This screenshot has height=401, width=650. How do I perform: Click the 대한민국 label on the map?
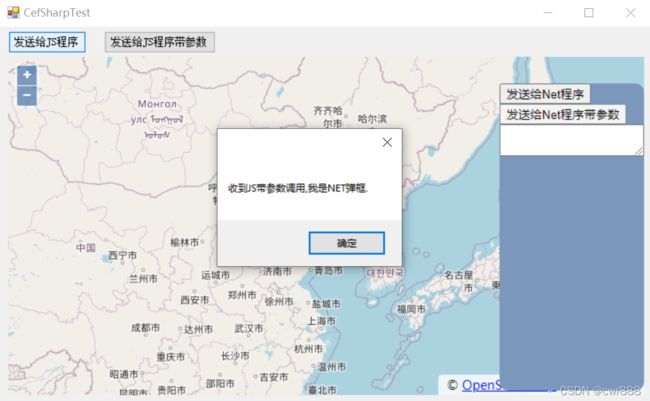click(x=385, y=273)
